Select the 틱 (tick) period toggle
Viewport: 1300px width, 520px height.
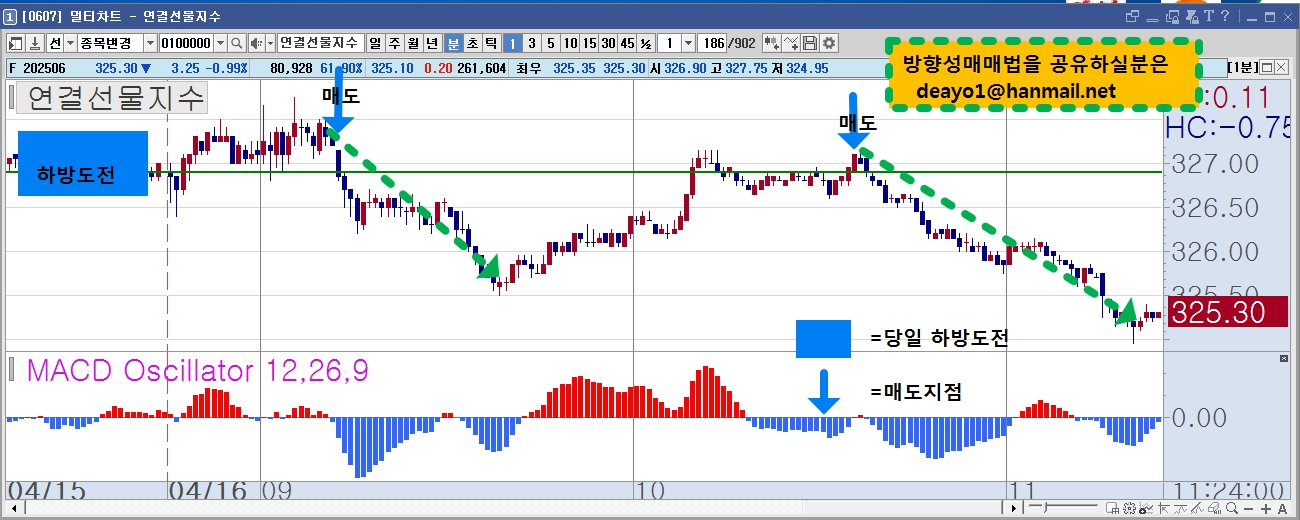click(491, 43)
